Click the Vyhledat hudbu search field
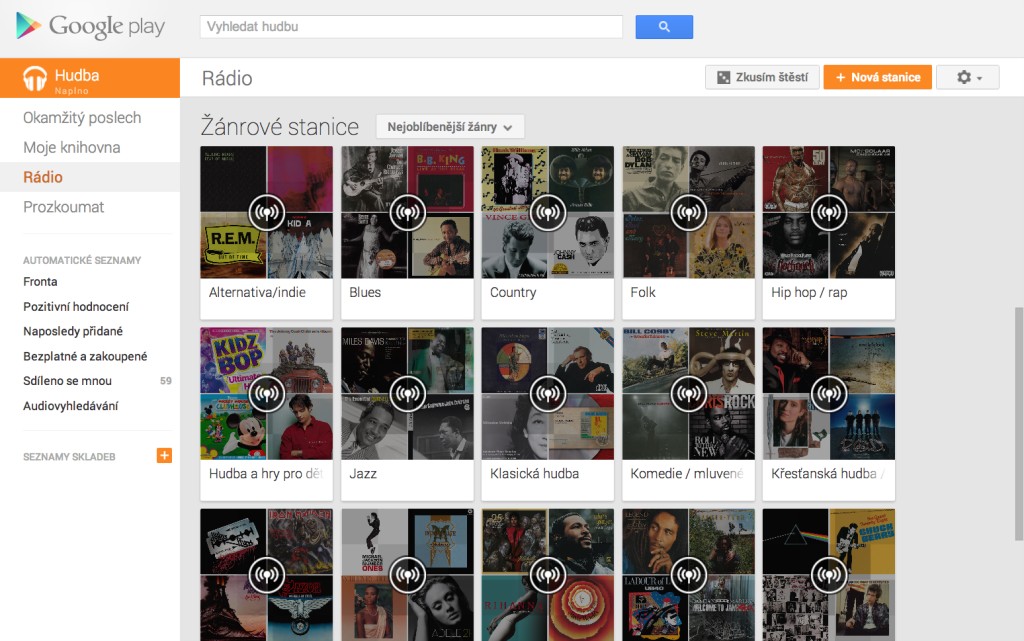The width and height of the screenshot is (1024, 641). (411, 27)
